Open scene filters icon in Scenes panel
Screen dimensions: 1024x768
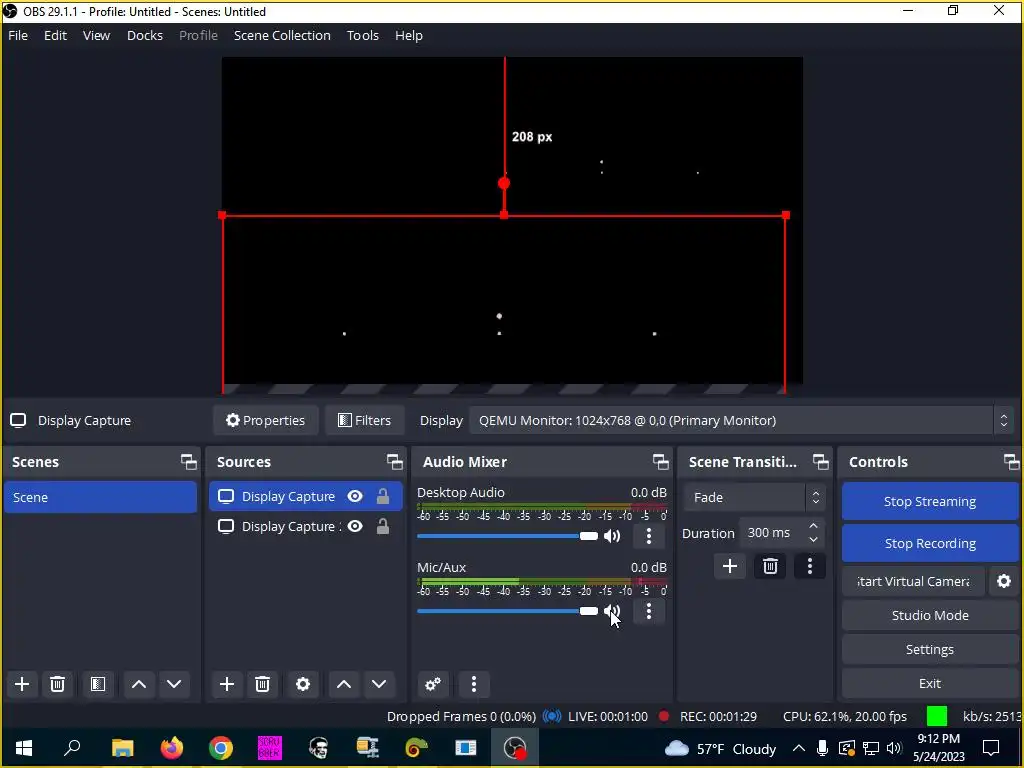[x=98, y=684]
